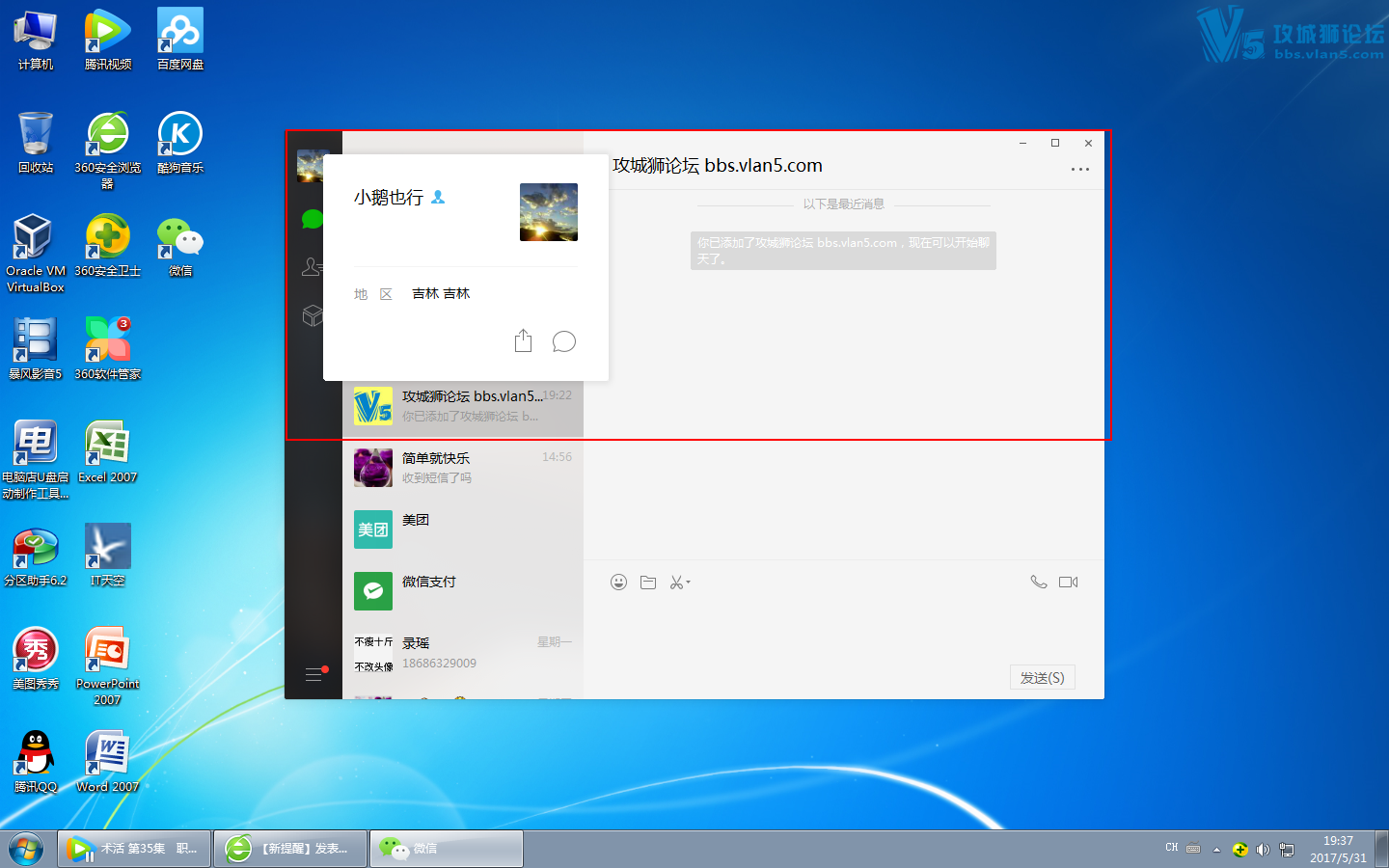
Task: Click the Windows Start button
Action: point(26,849)
